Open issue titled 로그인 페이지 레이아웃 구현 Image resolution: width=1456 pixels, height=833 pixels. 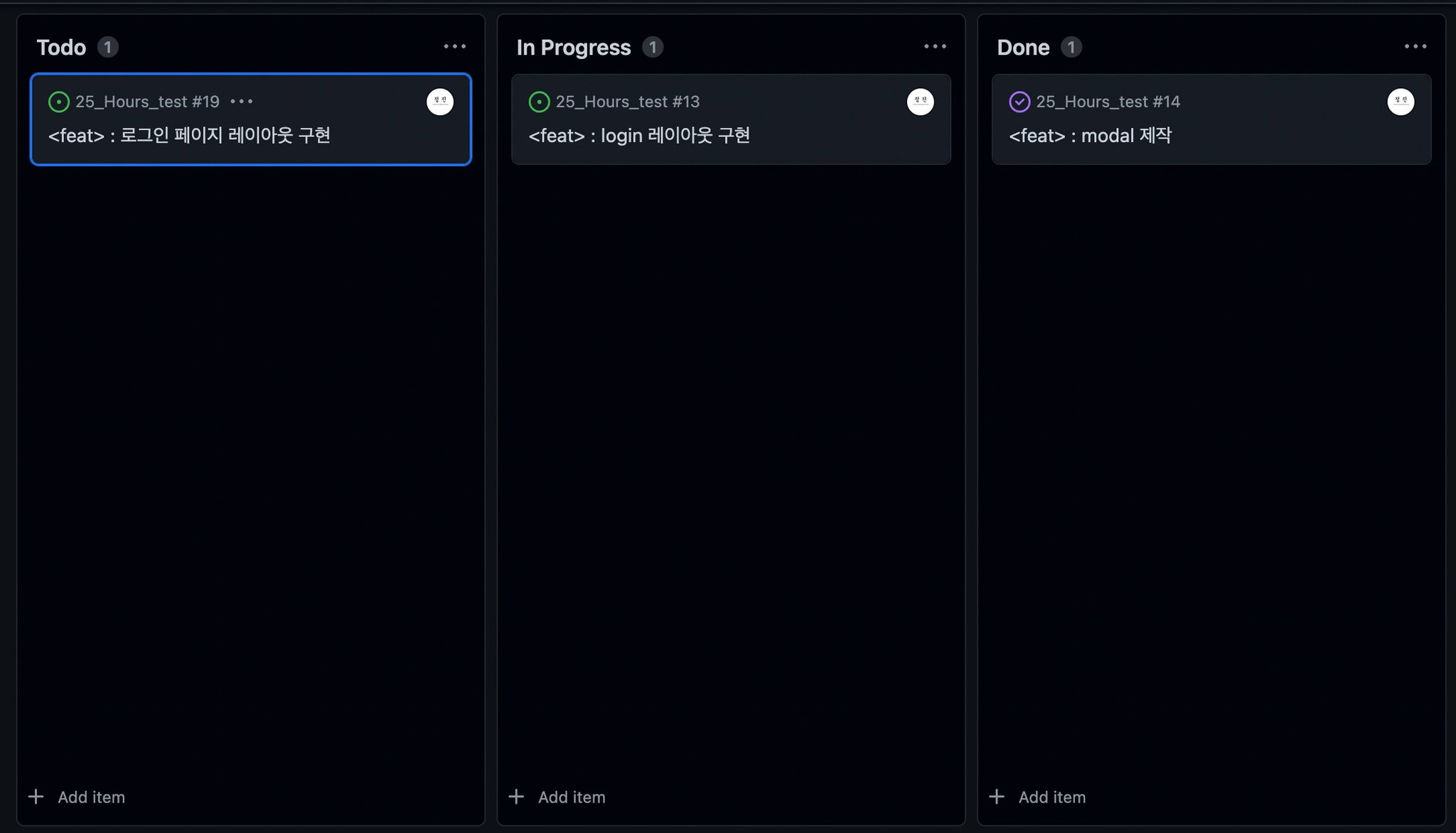point(189,135)
